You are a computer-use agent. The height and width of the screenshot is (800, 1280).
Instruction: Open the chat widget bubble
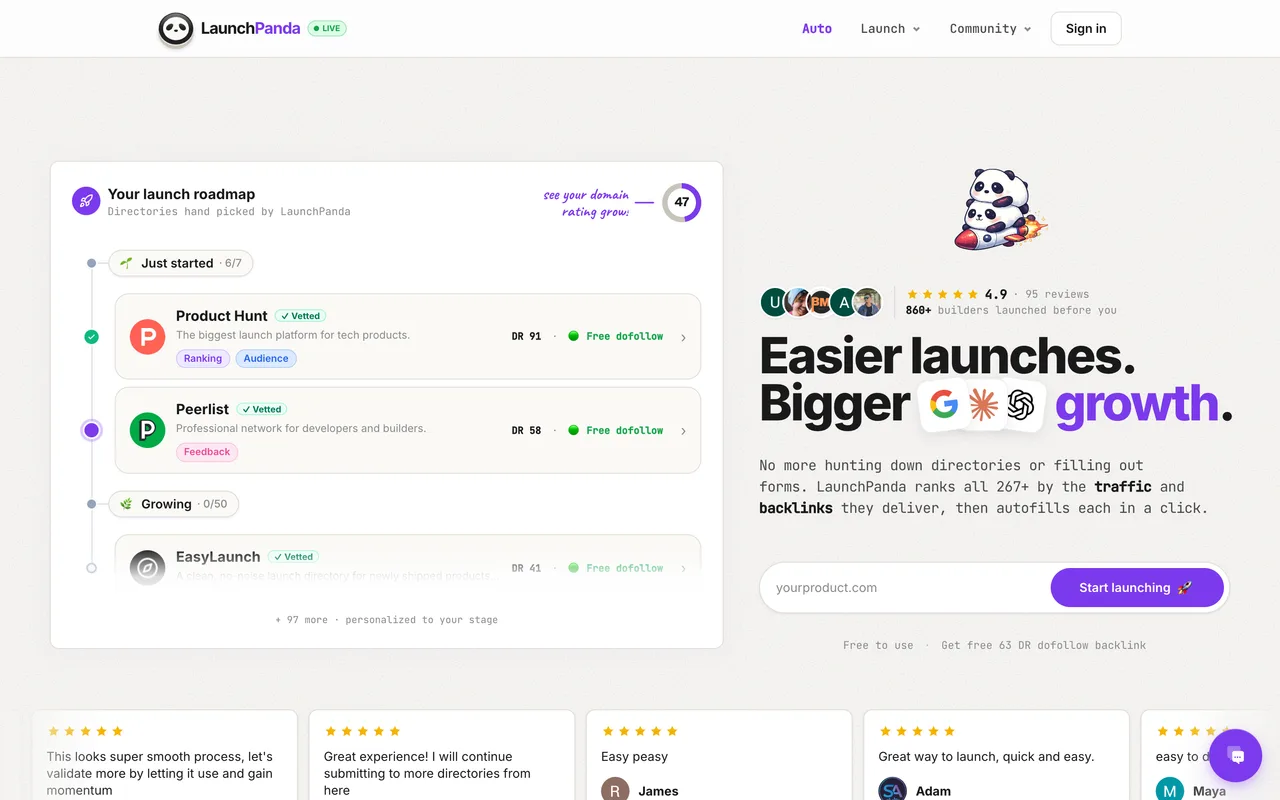[1235, 755]
